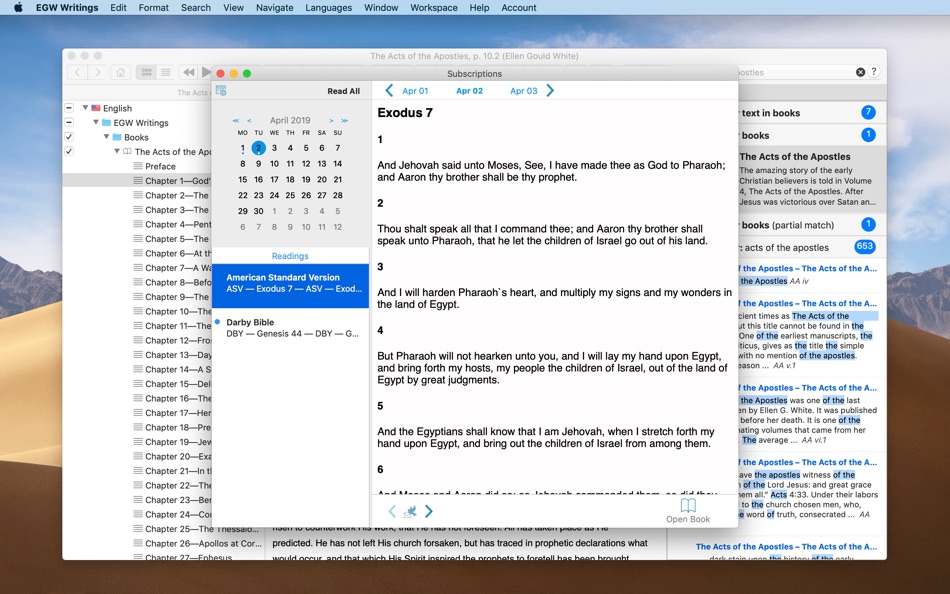Click the play button in main toolbar
950x594 pixels.
point(207,72)
